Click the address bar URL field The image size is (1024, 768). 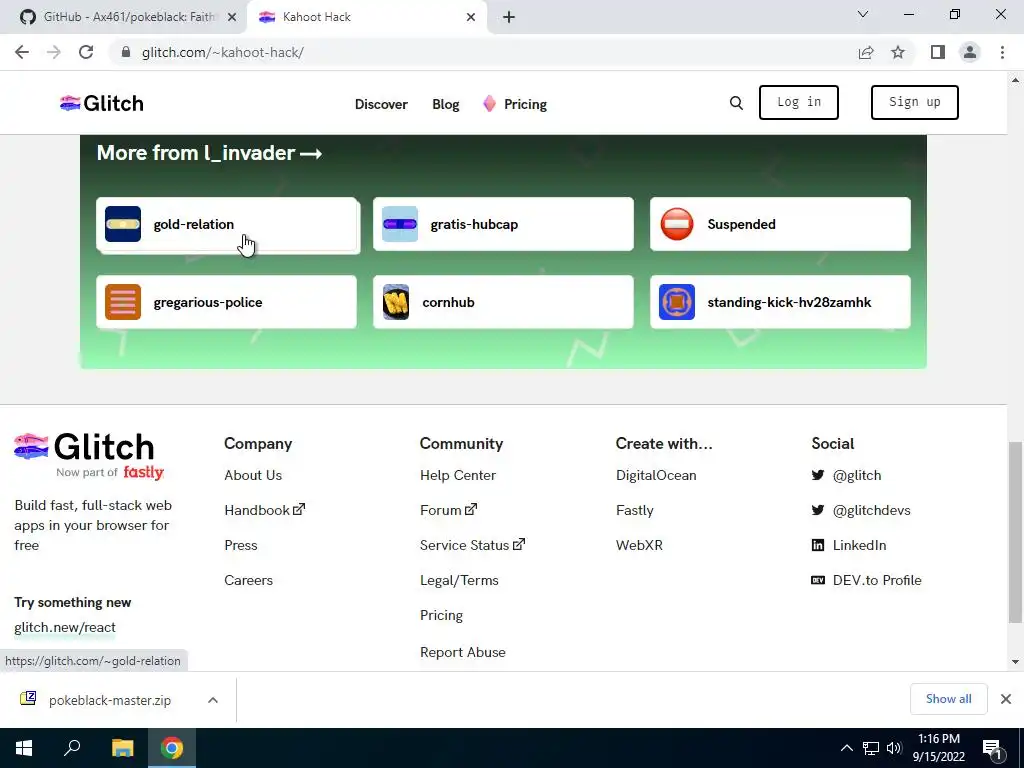click(483, 52)
